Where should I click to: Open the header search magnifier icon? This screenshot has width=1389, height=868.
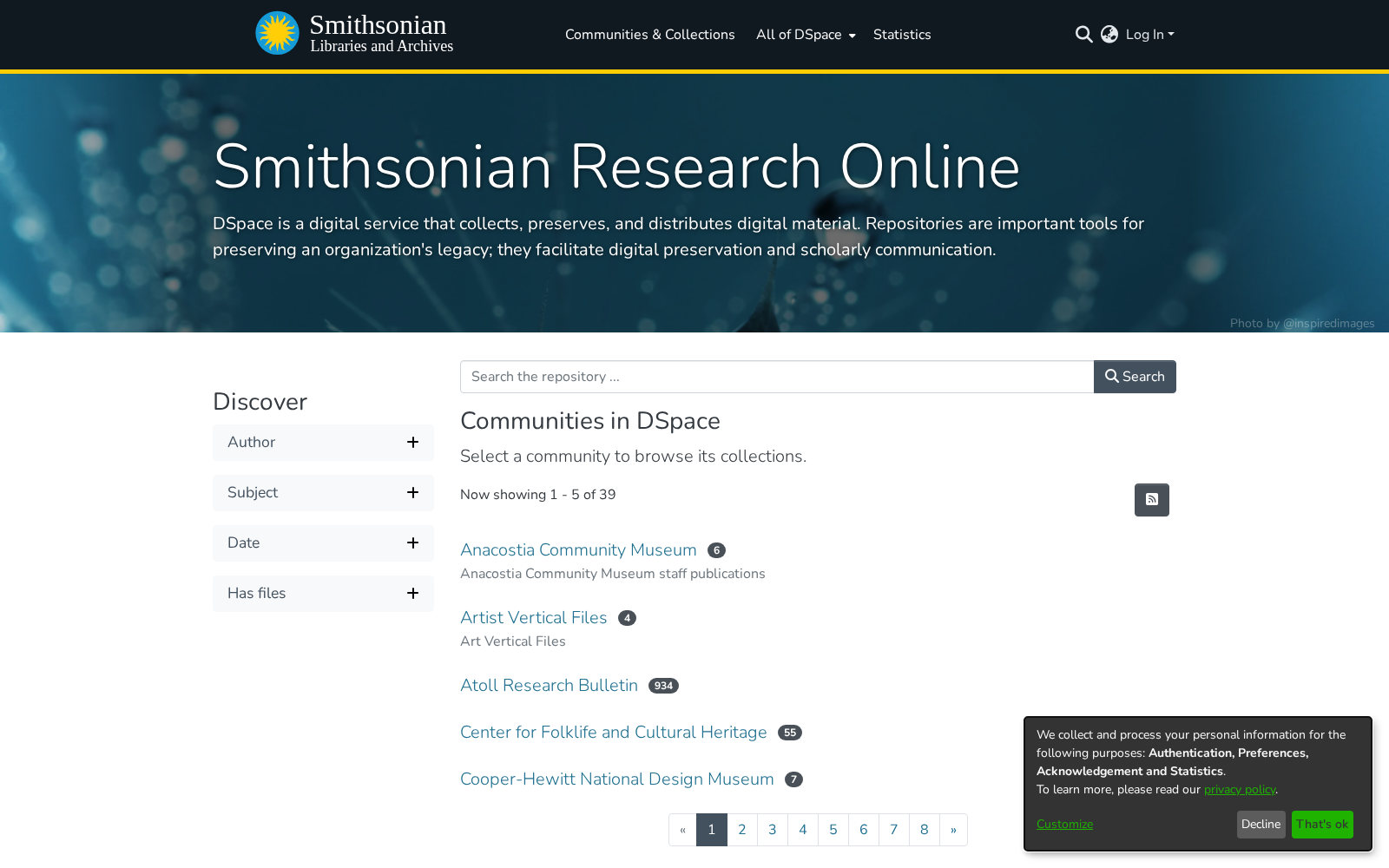[1083, 35]
